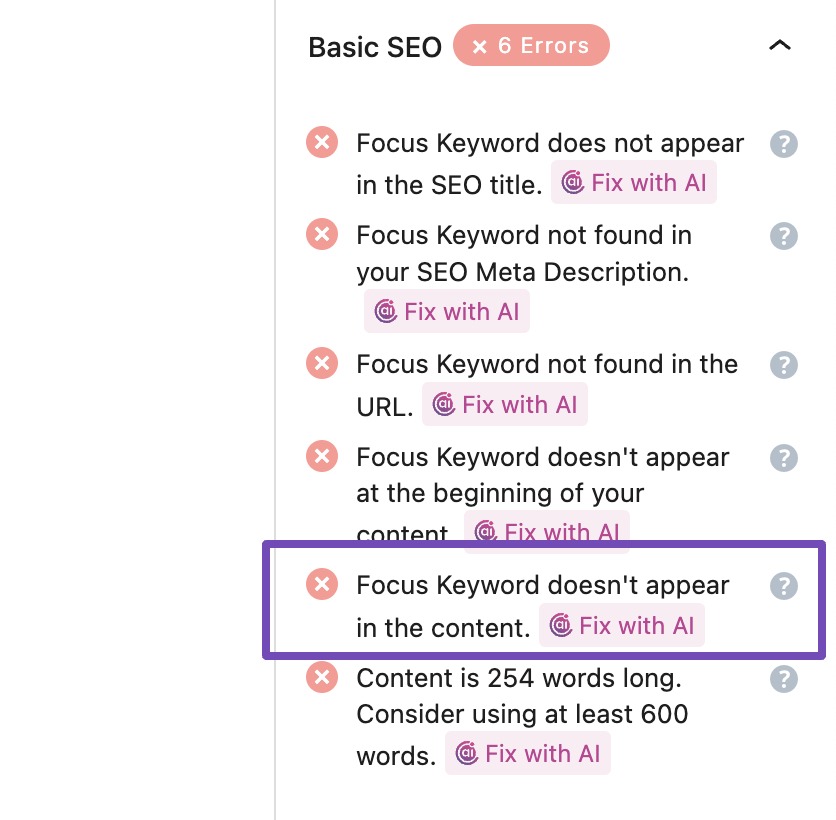Open help for the Meta Description error
Screen dimensions: 836x820
(784, 236)
